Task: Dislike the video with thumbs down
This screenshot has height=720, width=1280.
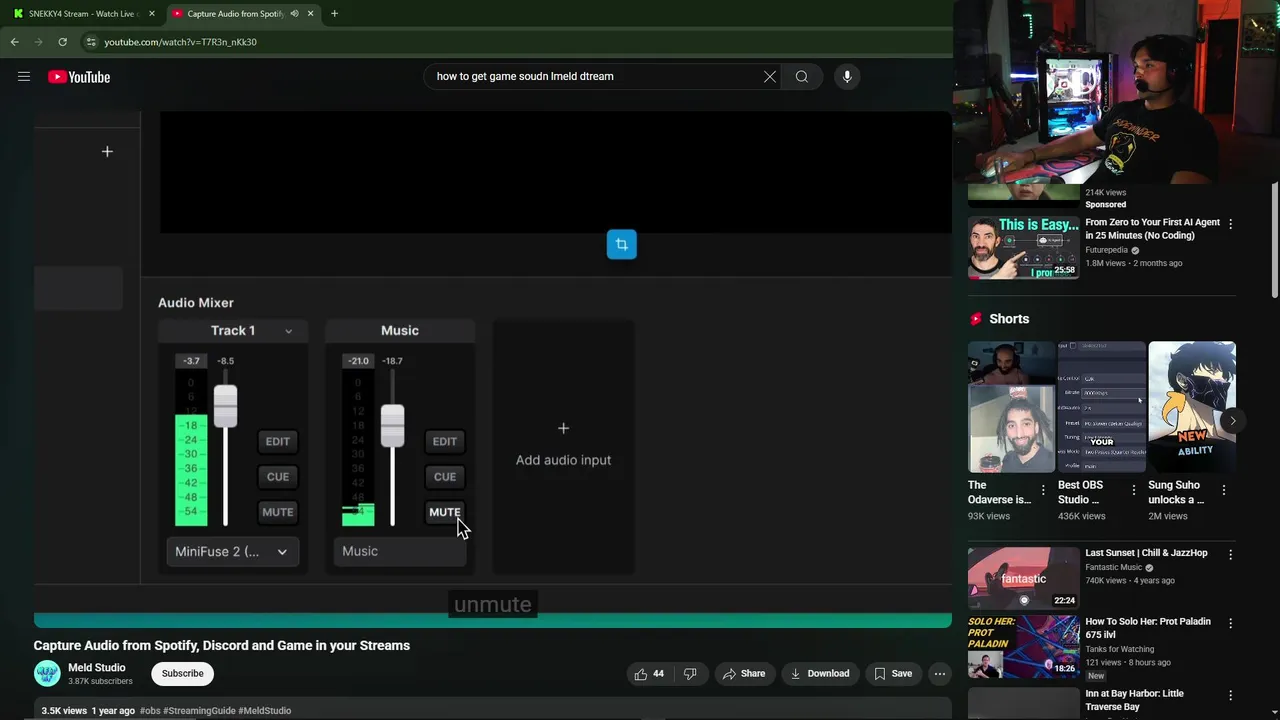Action: click(x=690, y=674)
